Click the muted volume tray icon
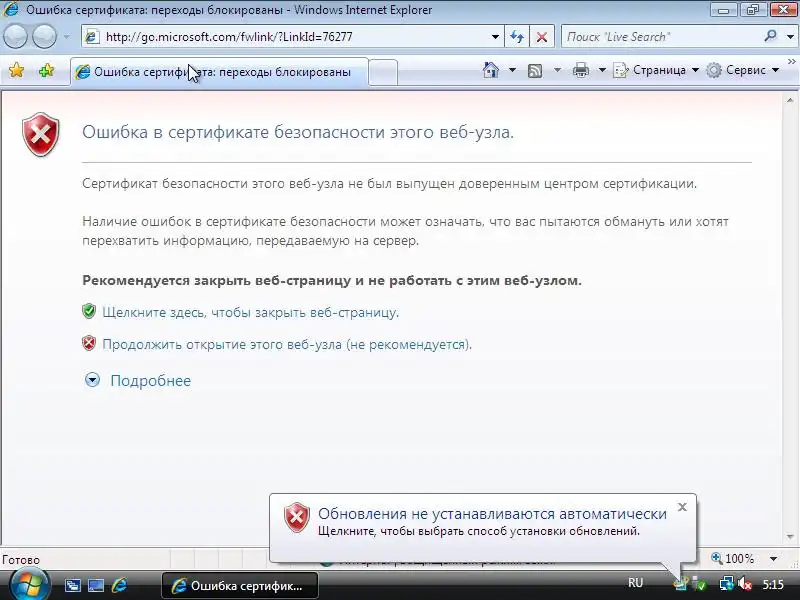The width and height of the screenshot is (800, 600). [745, 584]
